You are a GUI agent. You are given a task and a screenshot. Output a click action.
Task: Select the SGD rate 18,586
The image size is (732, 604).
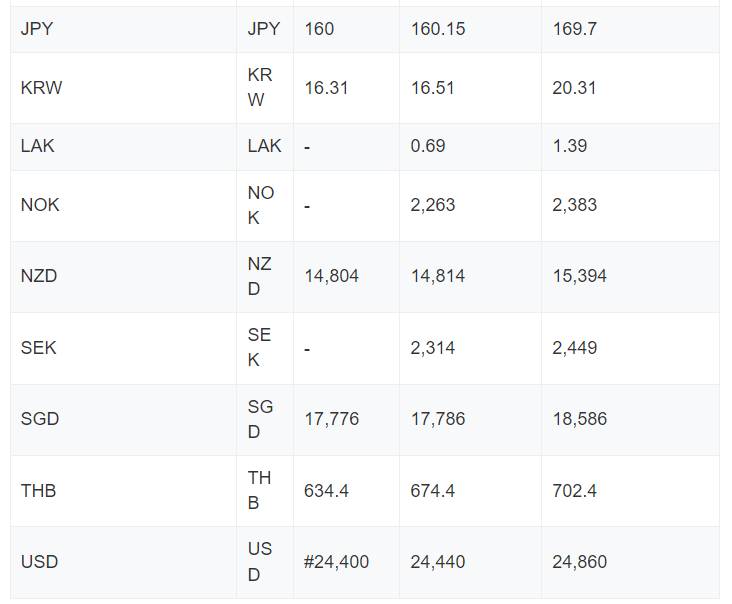[580, 419]
